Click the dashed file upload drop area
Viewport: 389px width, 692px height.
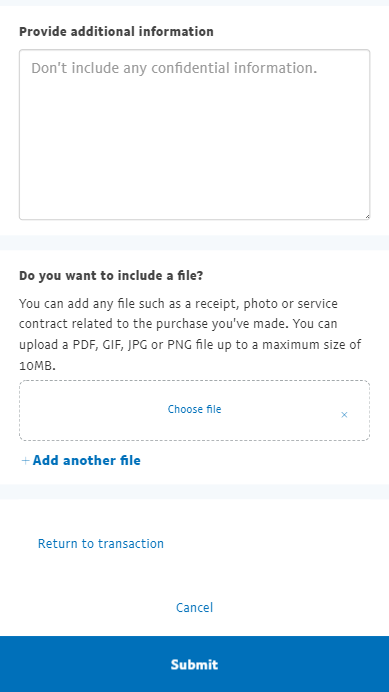click(x=194, y=410)
